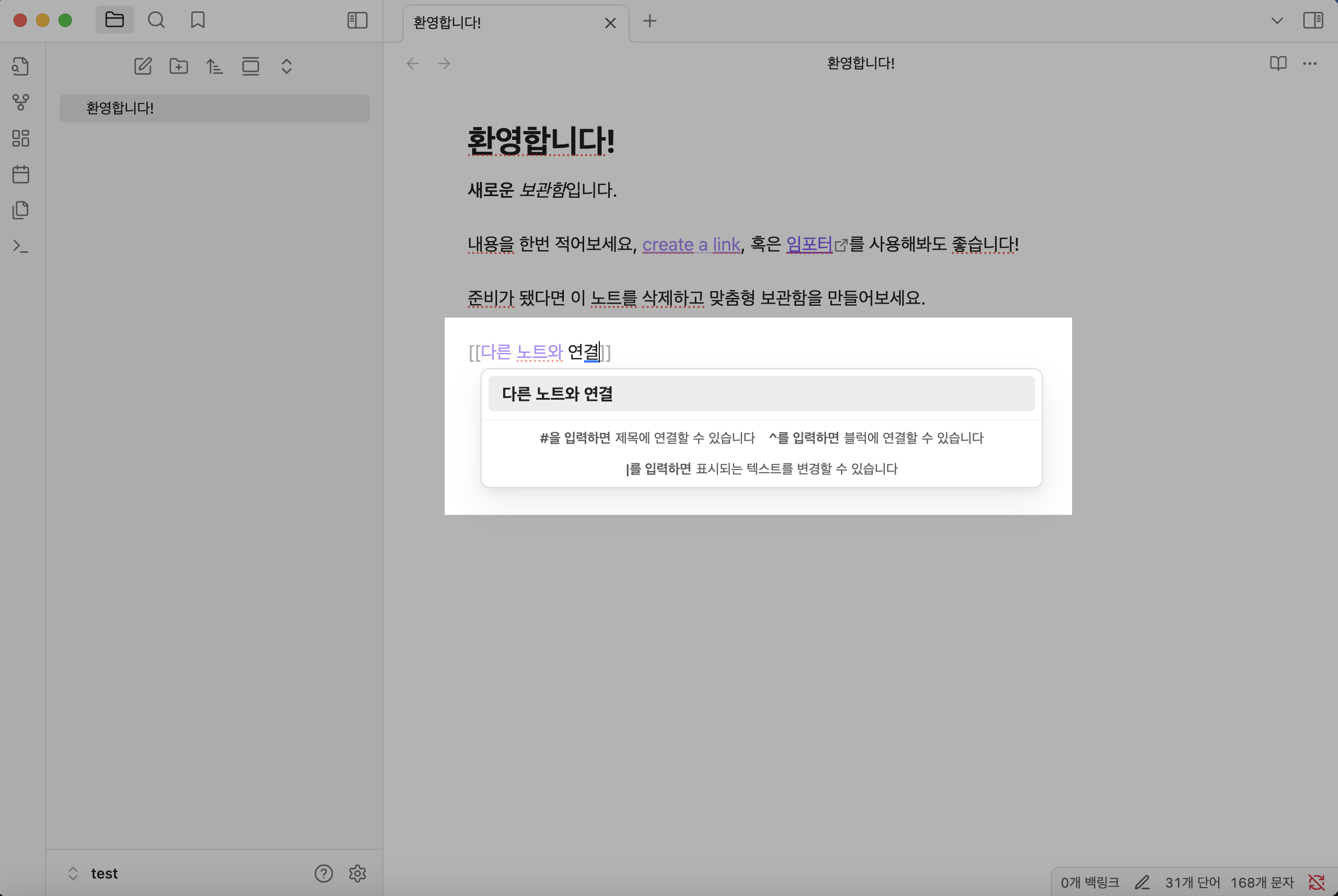The width and height of the screenshot is (1338, 896).
Task: Toggle the right sidebar panel
Action: coord(1313,21)
